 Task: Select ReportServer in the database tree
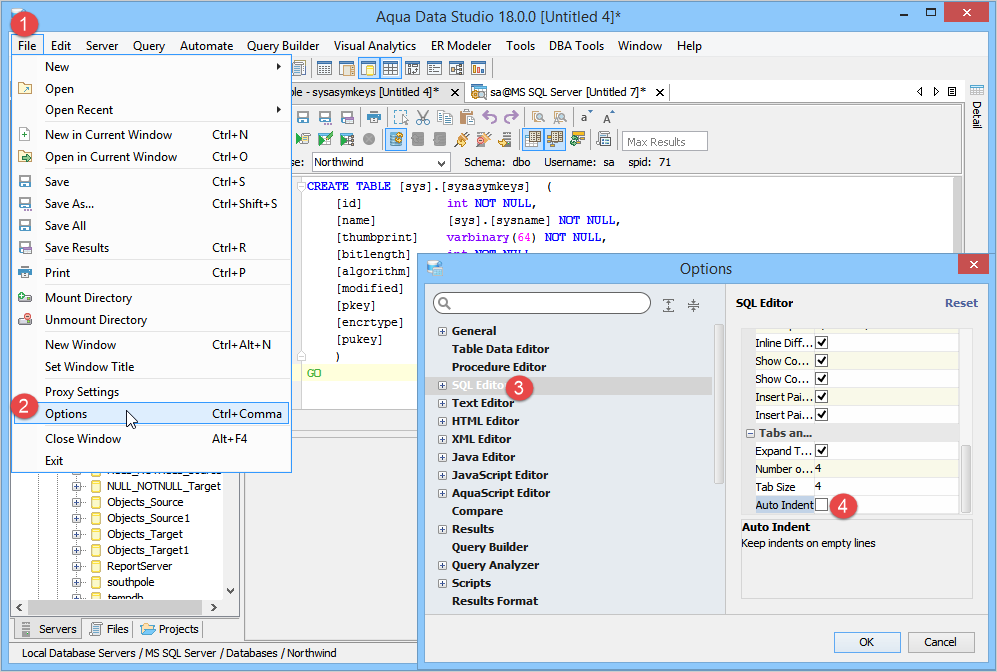tap(139, 566)
